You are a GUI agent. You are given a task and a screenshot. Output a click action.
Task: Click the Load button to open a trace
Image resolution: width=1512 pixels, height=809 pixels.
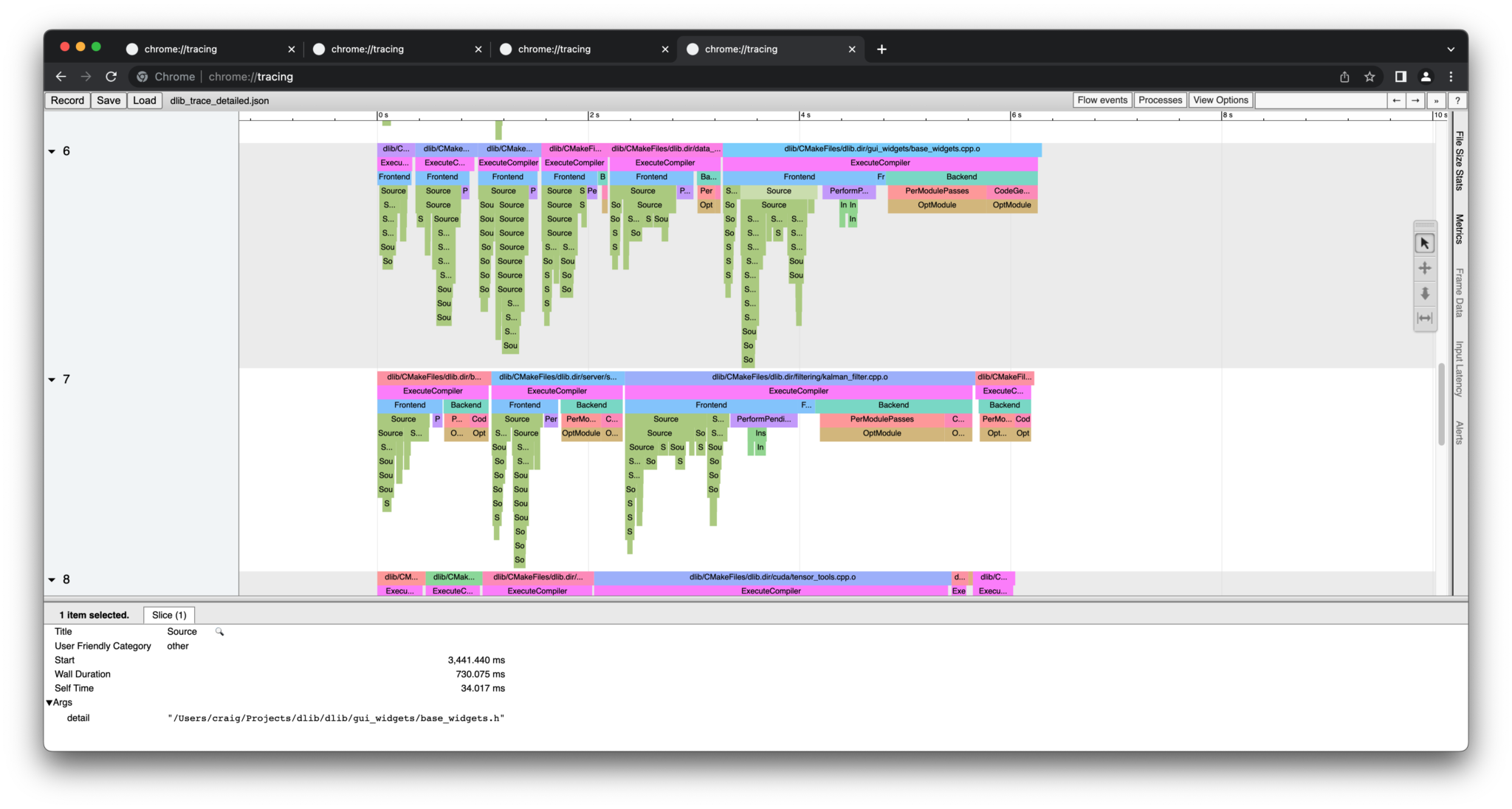pyautogui.click(x=144, y=100)
